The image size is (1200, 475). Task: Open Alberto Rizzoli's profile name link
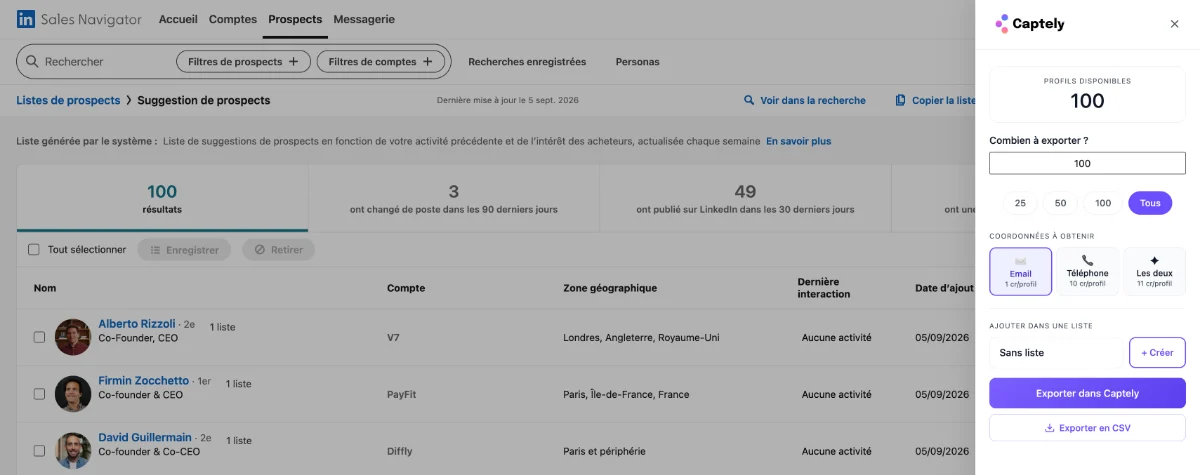pyautogui.click(x=137, y=324)
